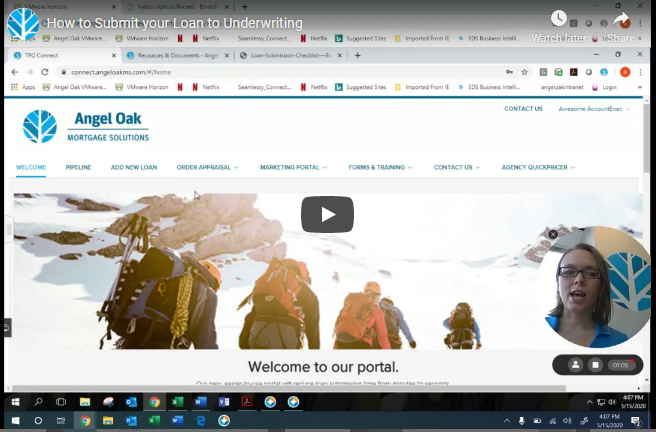Image resolution: width=656 pixels, height=432 pixels.
Task: Close the webcam bubble with its X
Action: coord(553,234)
